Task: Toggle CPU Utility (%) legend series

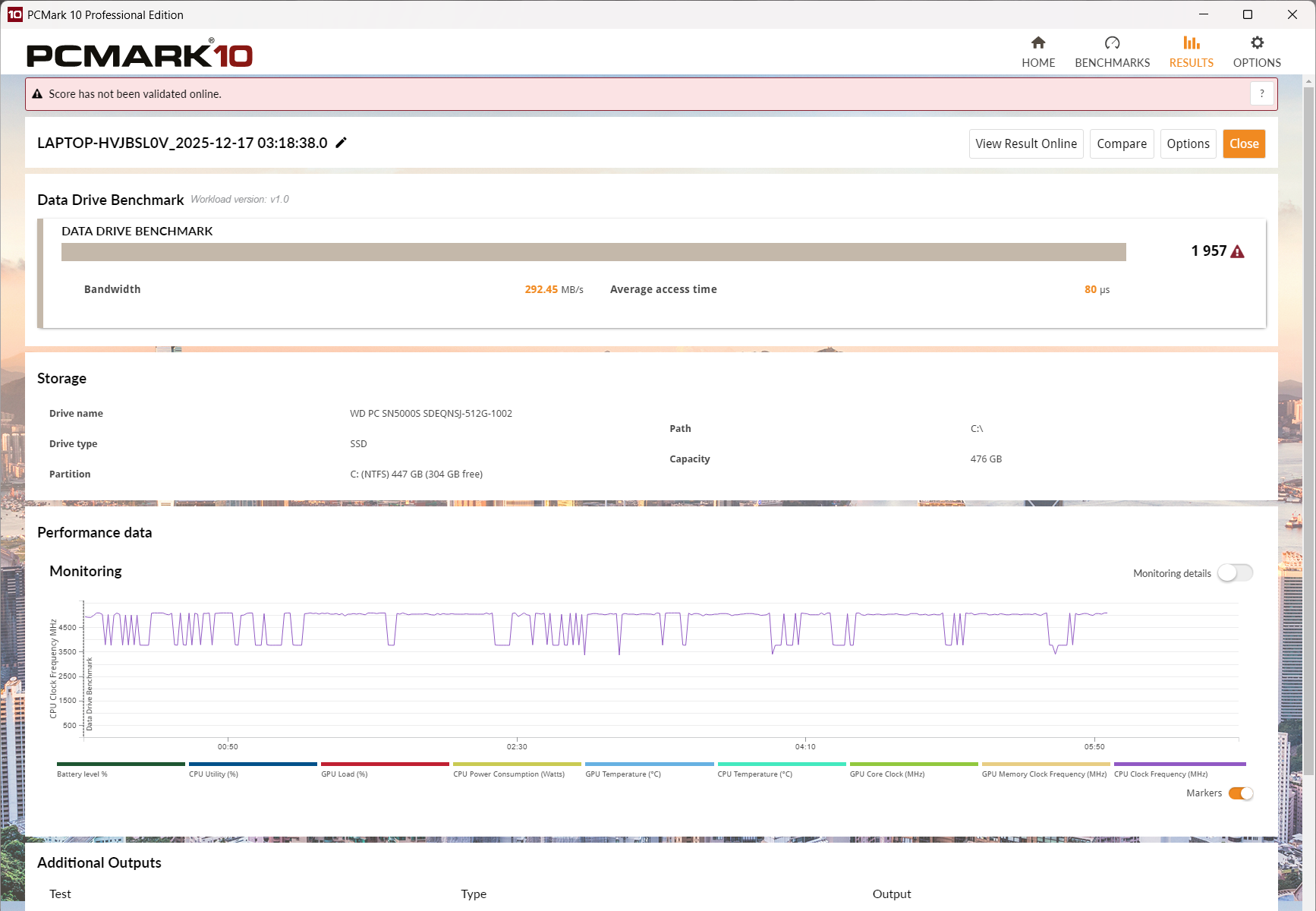Action: pyautogui.click(x=253, y=770)
